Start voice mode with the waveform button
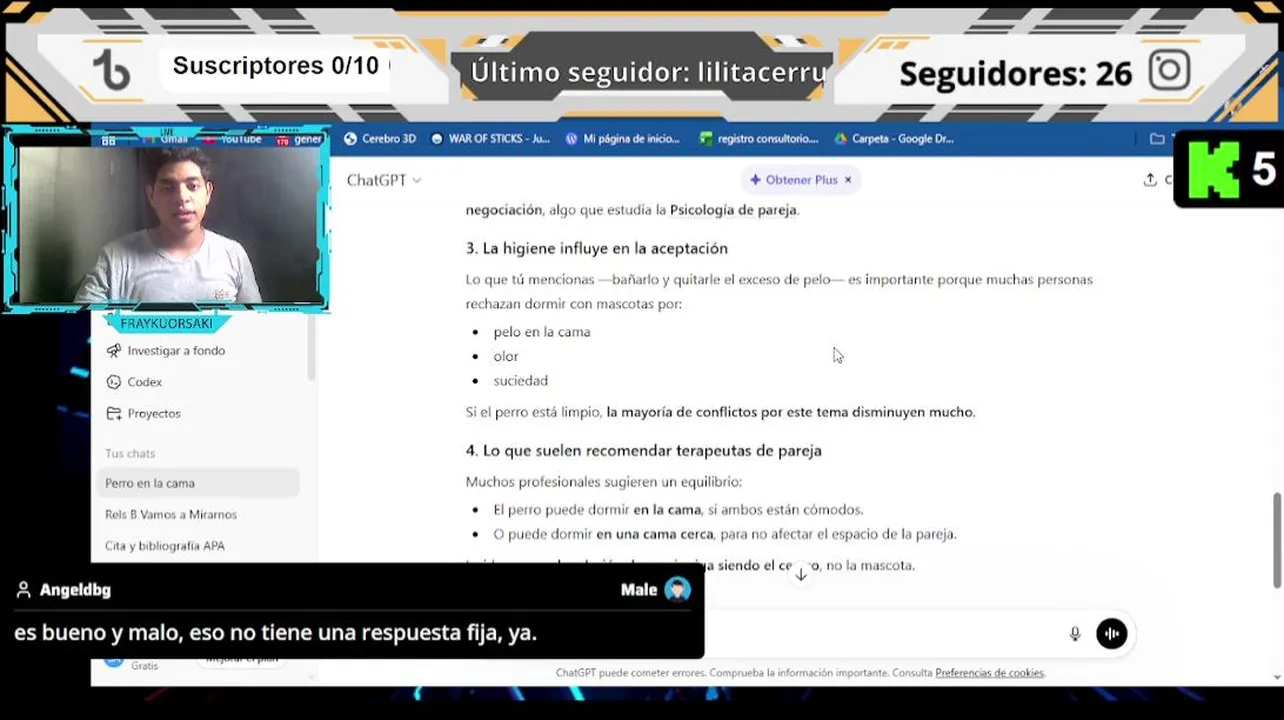This screenshot has height=720, width=1284. pos(1112,634)
